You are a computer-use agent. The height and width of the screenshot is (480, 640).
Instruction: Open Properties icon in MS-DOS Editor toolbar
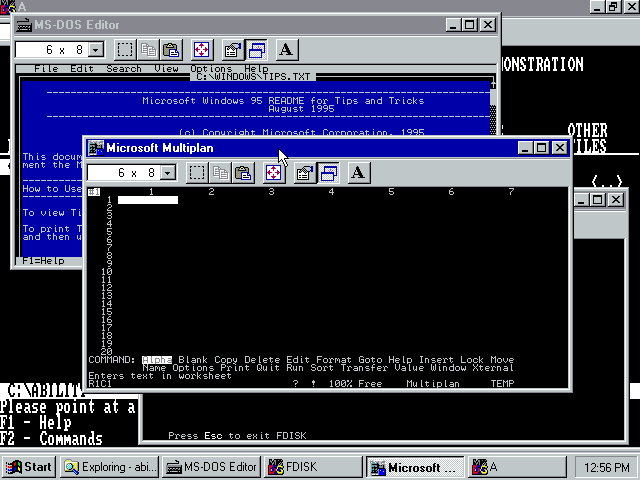coord(233,50)
